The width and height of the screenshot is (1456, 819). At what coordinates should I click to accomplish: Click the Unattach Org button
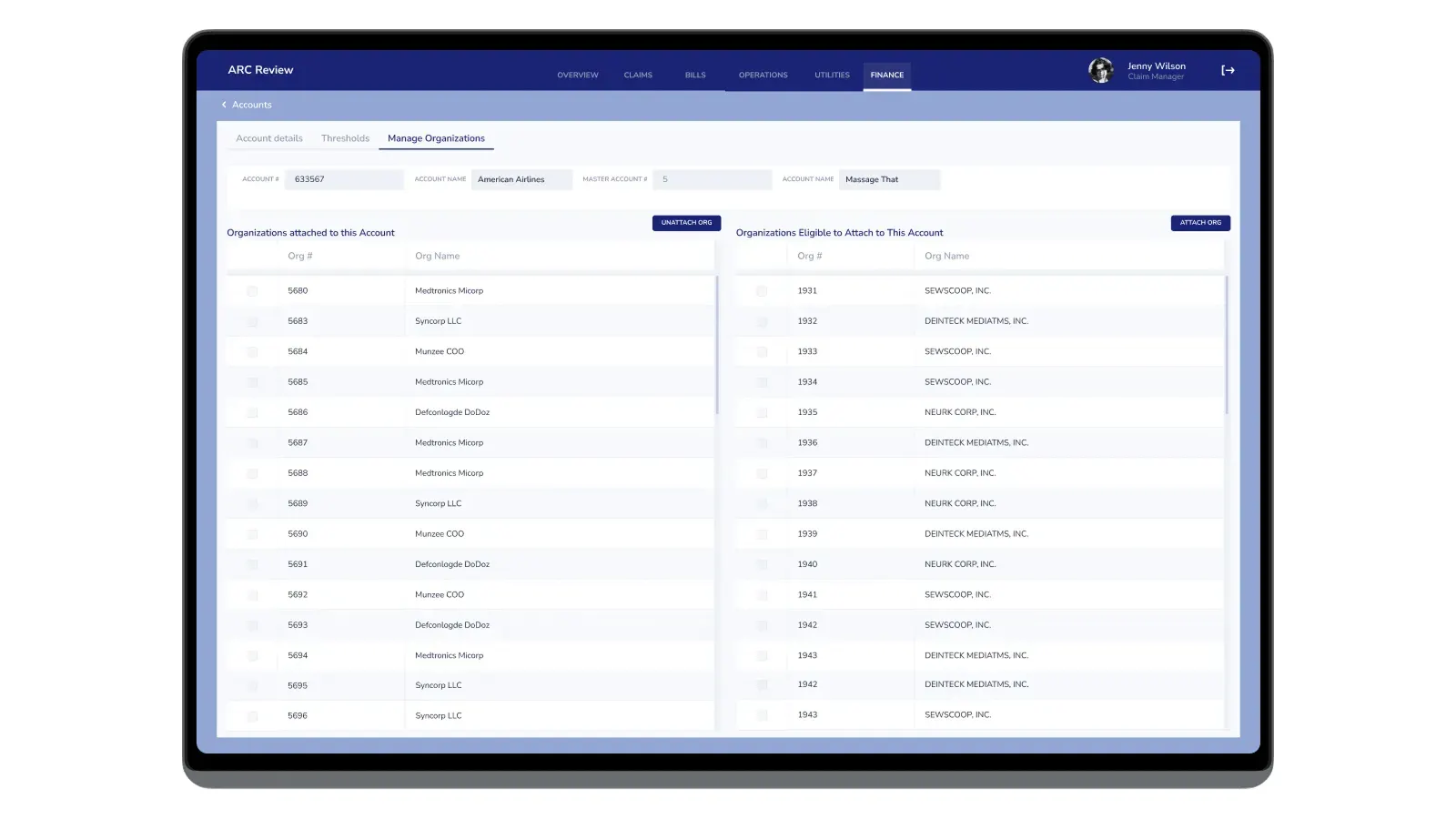(686, 223)
